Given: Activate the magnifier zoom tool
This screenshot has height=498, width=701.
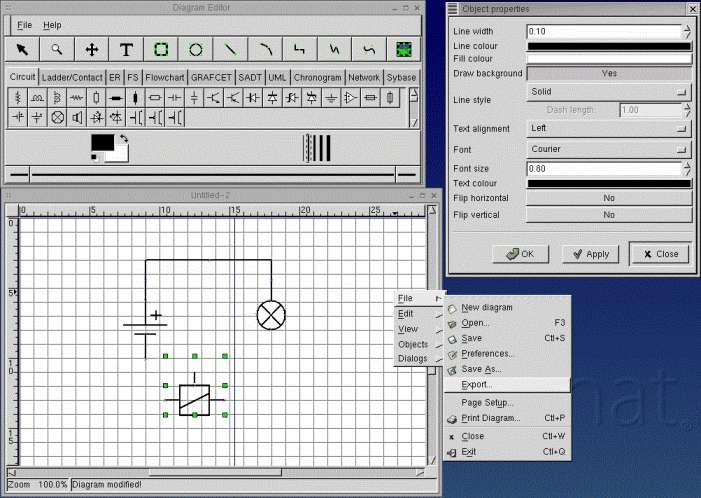Looking at the screenshot, I should pyautogui.click(x=57, y=48).
